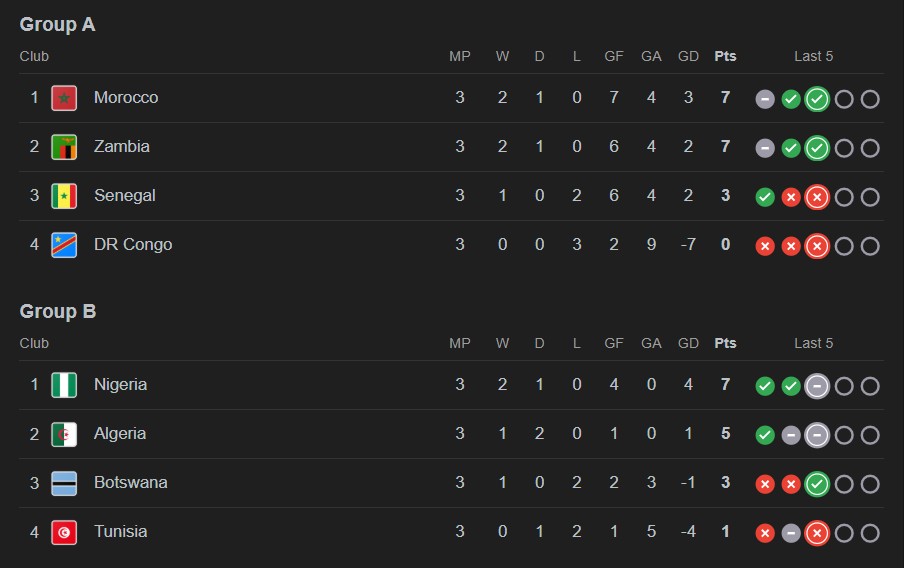The height and width of the screenshot is (568, 904).
Task: Click the Senegal flag icon
Action: 64,196
